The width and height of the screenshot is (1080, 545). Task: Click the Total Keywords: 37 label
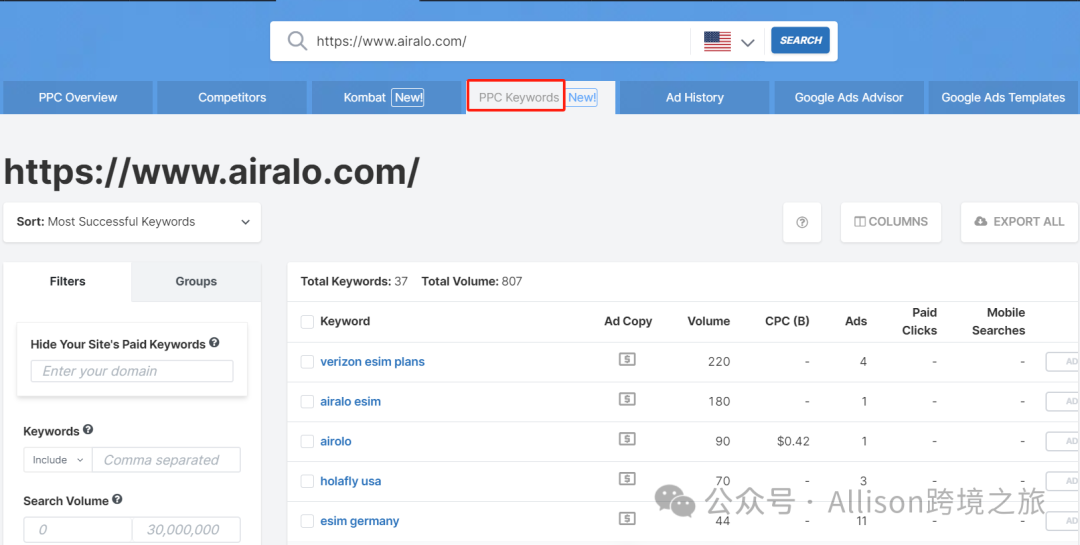(354, 281)
